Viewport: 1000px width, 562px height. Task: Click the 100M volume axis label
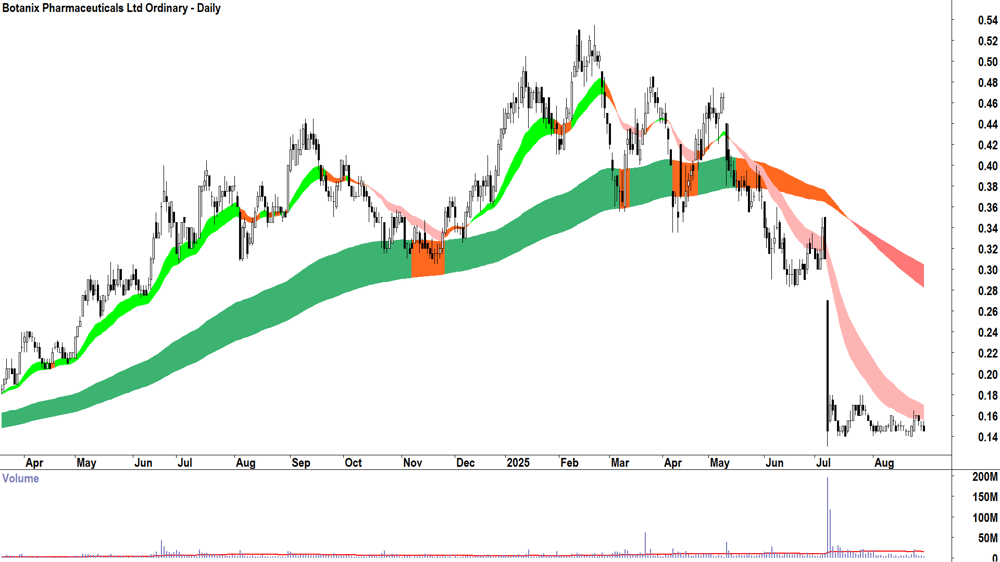click(x=985, y=518)
